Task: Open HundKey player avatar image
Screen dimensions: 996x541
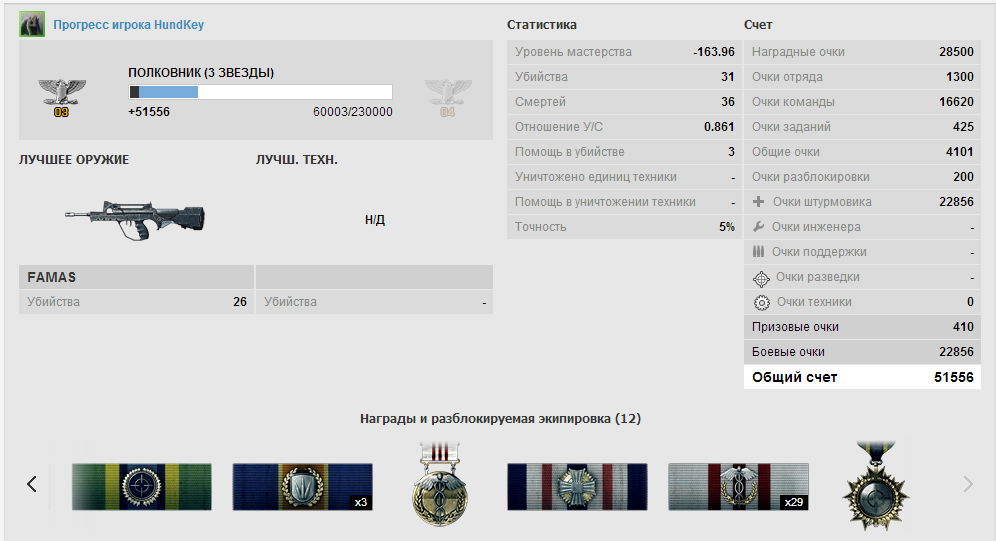Action: (32, 25)
